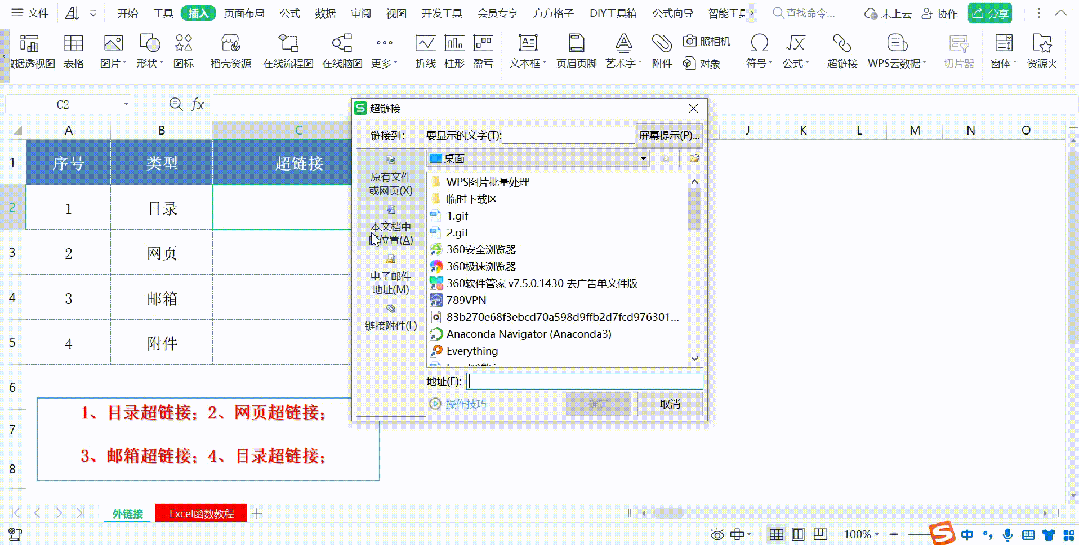The height and width of the screenshot is (545, 1079).
Task: Click the green 分享 share button
Action: click(992, 13)
